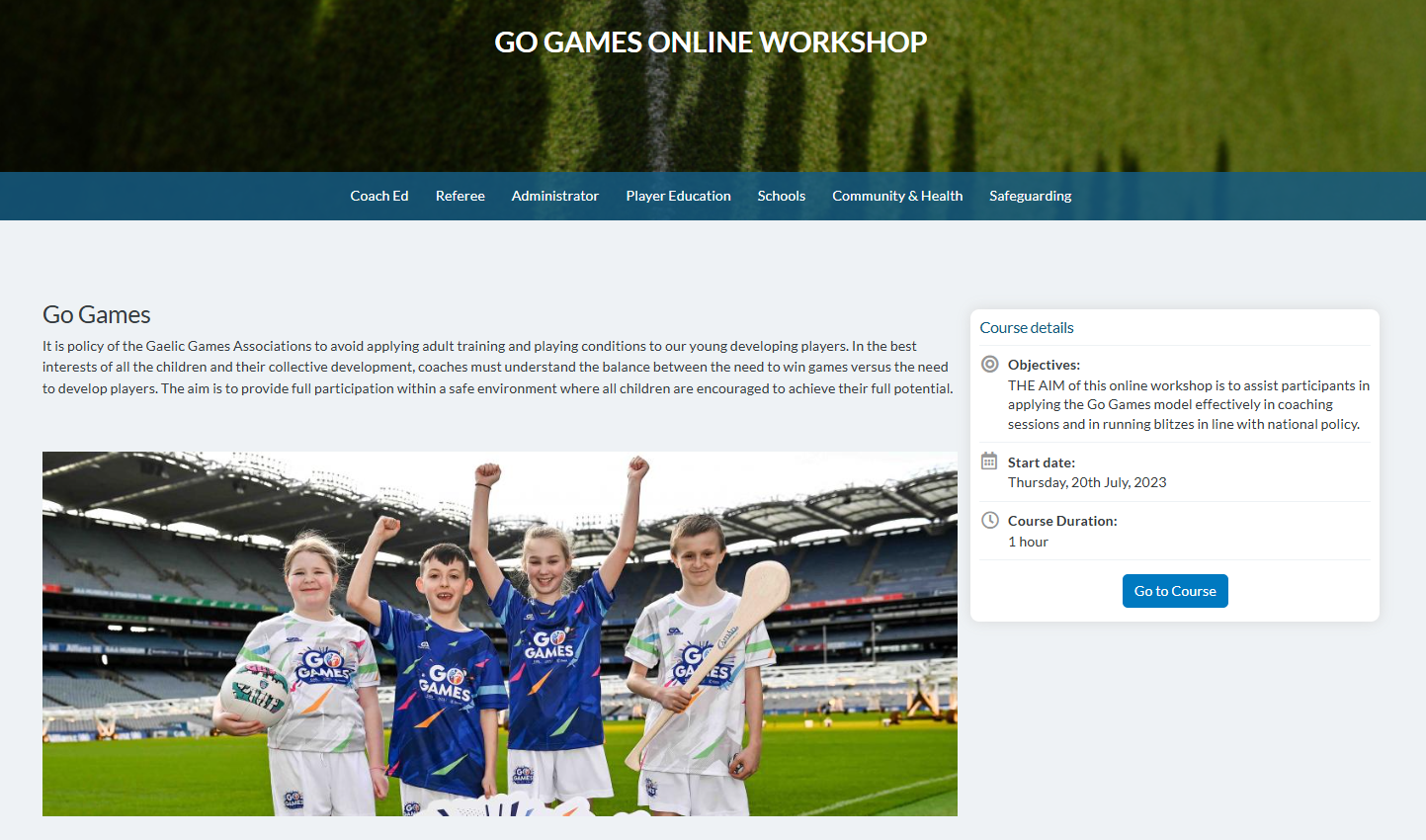Screen dimensions: 1426x840
Task: Select the Safeguarding menu item
Action: click(x=1030, y=196)
